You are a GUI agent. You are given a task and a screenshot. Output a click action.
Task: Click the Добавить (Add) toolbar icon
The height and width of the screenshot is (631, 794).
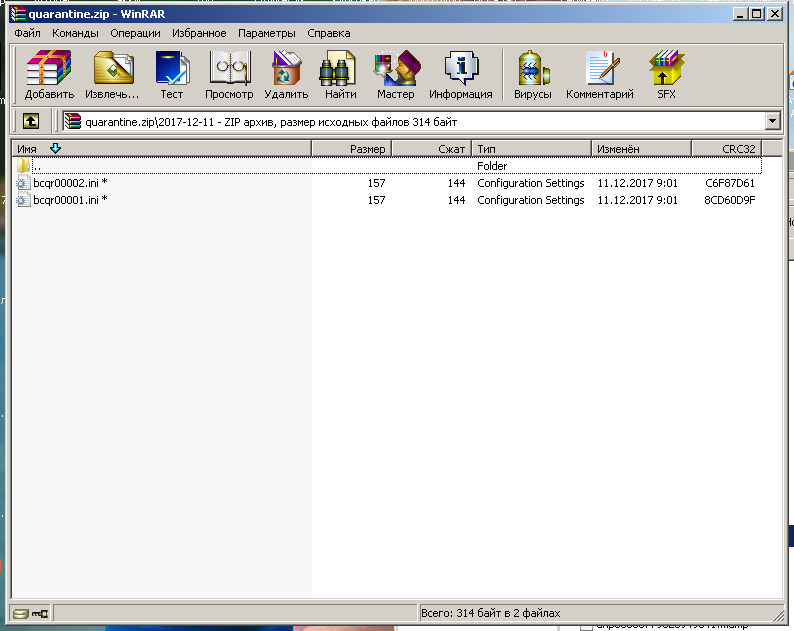(x=49, y=75)
